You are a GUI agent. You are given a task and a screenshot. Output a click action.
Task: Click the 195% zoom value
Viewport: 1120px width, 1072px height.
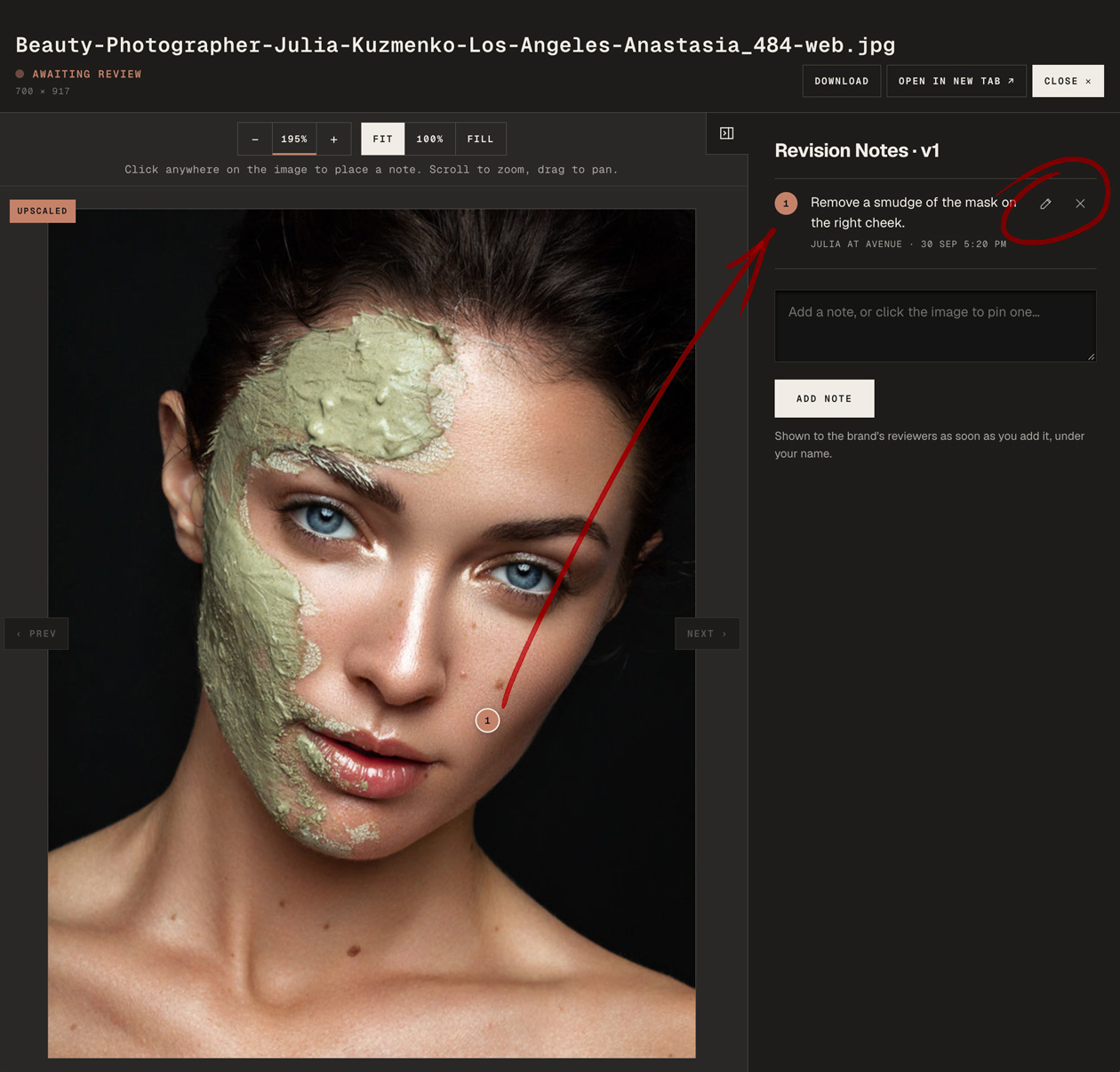(294, 139)
